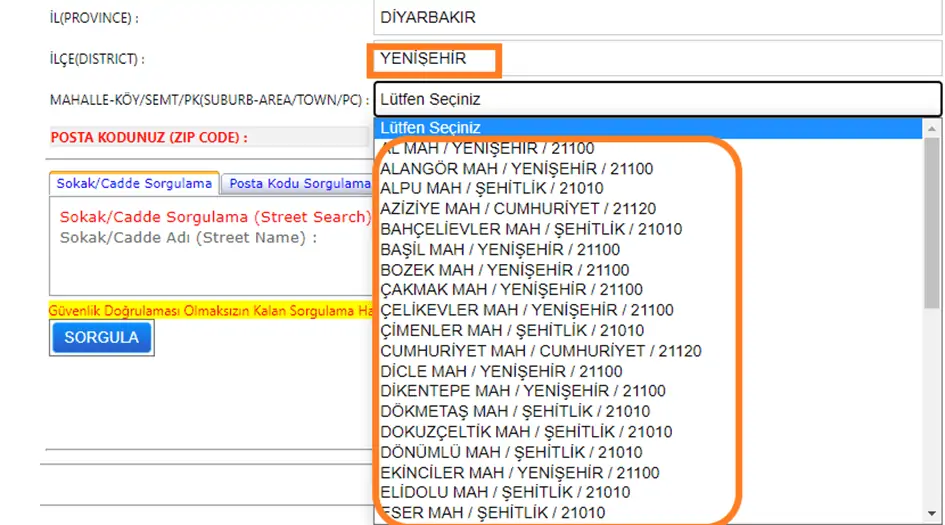Open the Mahalle-Köy suburb dropdown box
Screen dimensions: 945x525
point(657,99)
